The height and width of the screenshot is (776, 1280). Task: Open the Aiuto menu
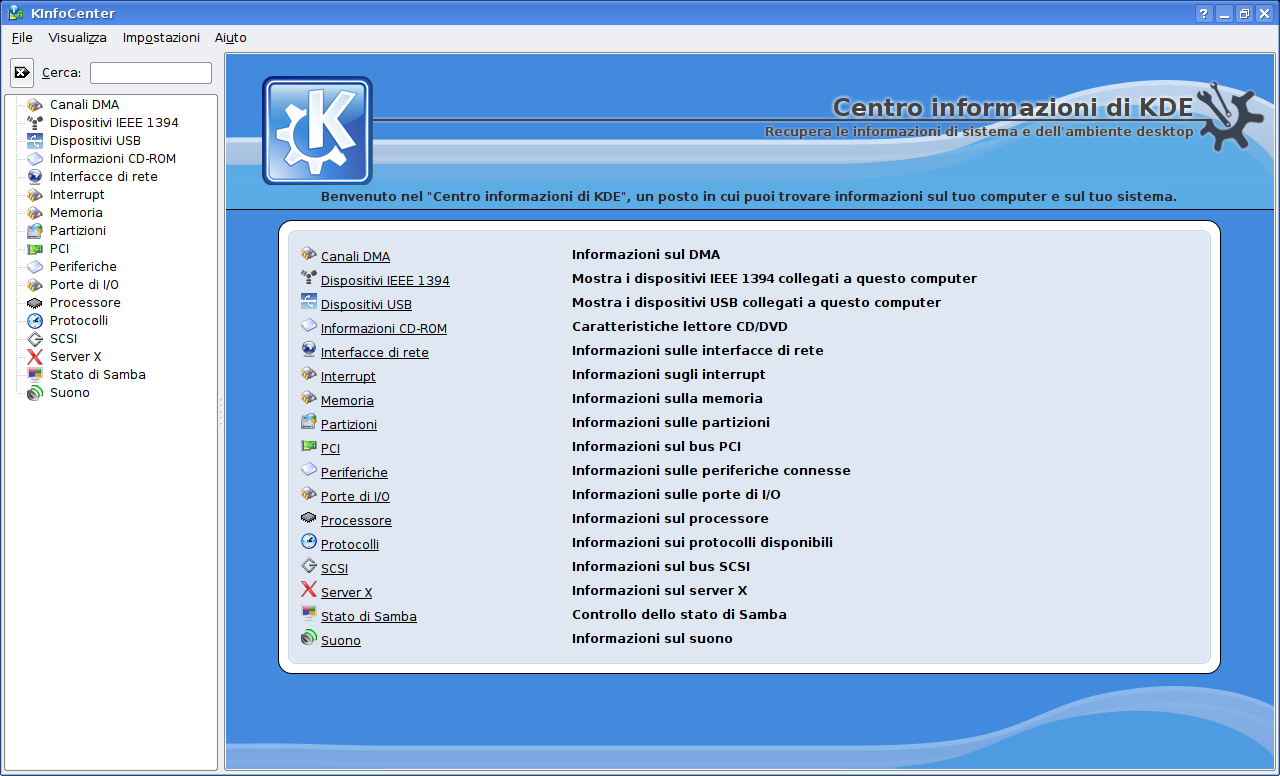coord(231,38)
